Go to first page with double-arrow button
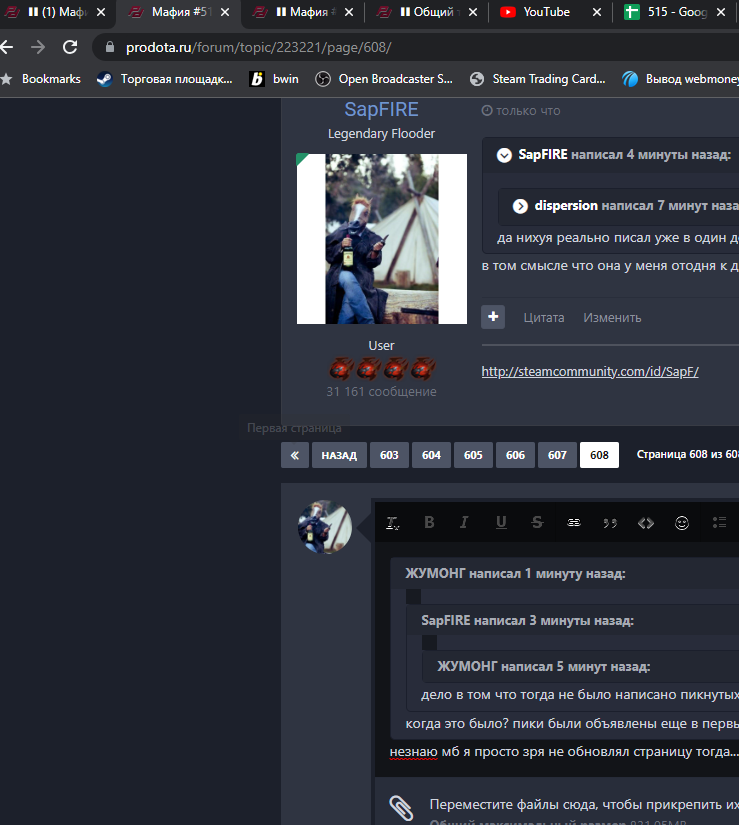 (x=294, y=455)
